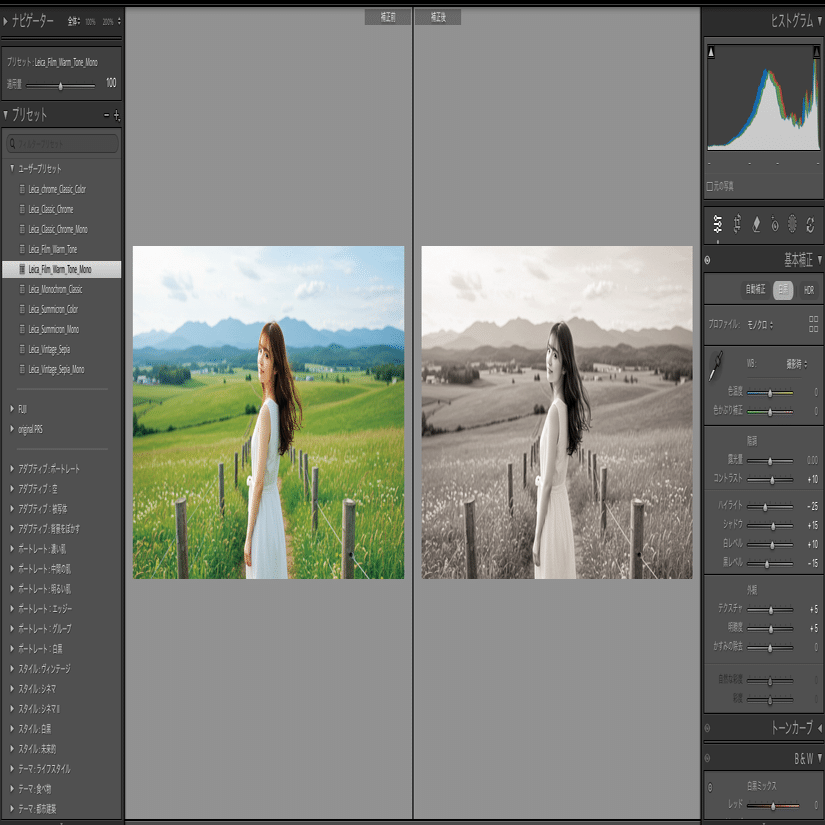Screen dimensions: 825x825
Task: Toggle the B&W panel on/off switch
Action: 708,758
